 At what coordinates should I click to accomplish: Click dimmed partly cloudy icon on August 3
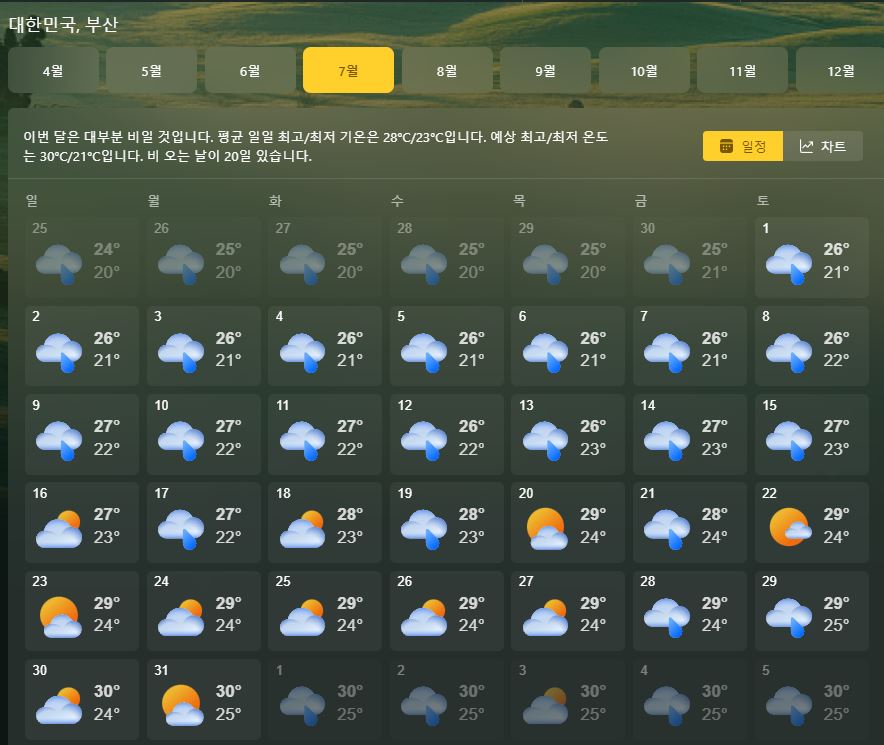coord(546,706)
